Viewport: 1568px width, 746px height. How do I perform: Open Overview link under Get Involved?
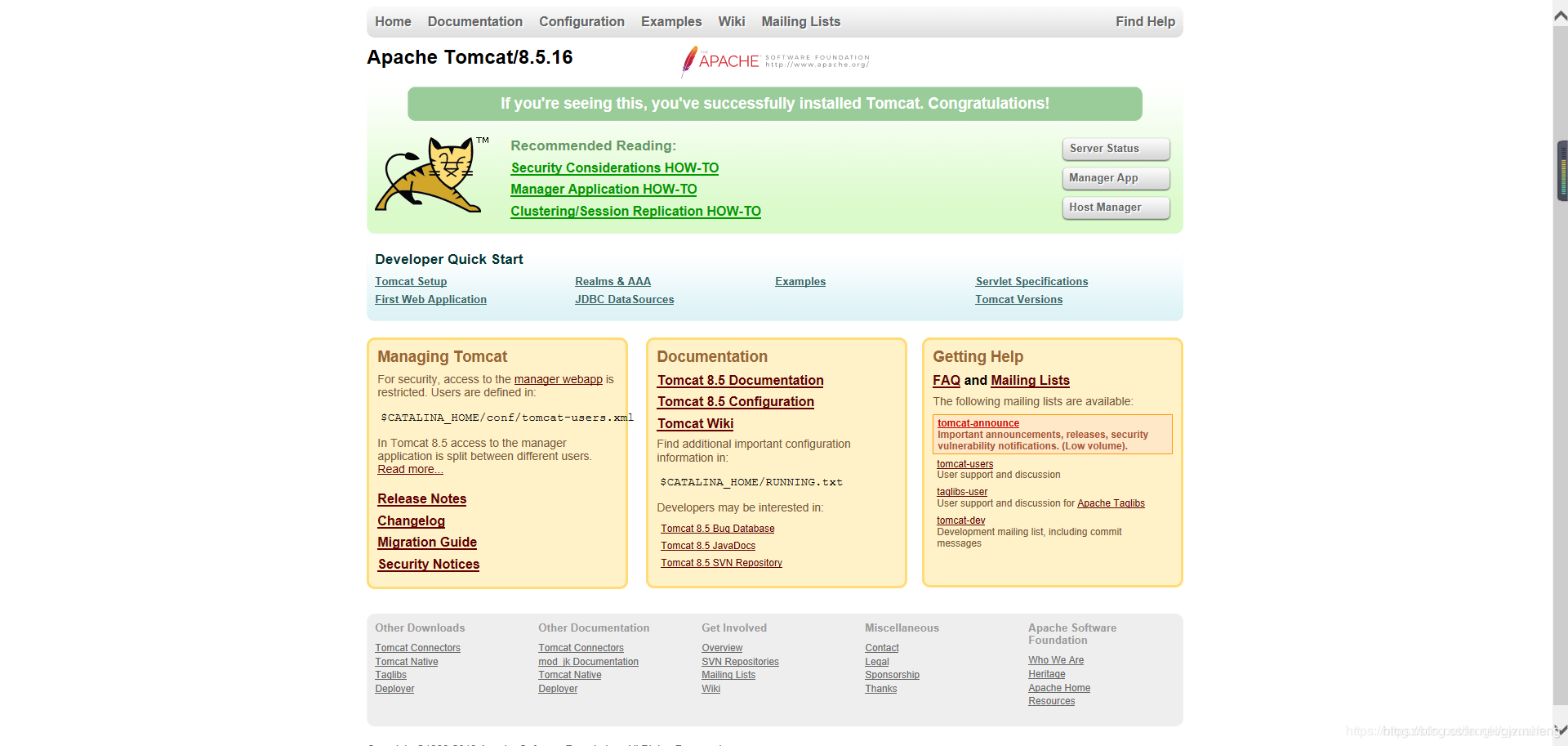pos(722,648)
